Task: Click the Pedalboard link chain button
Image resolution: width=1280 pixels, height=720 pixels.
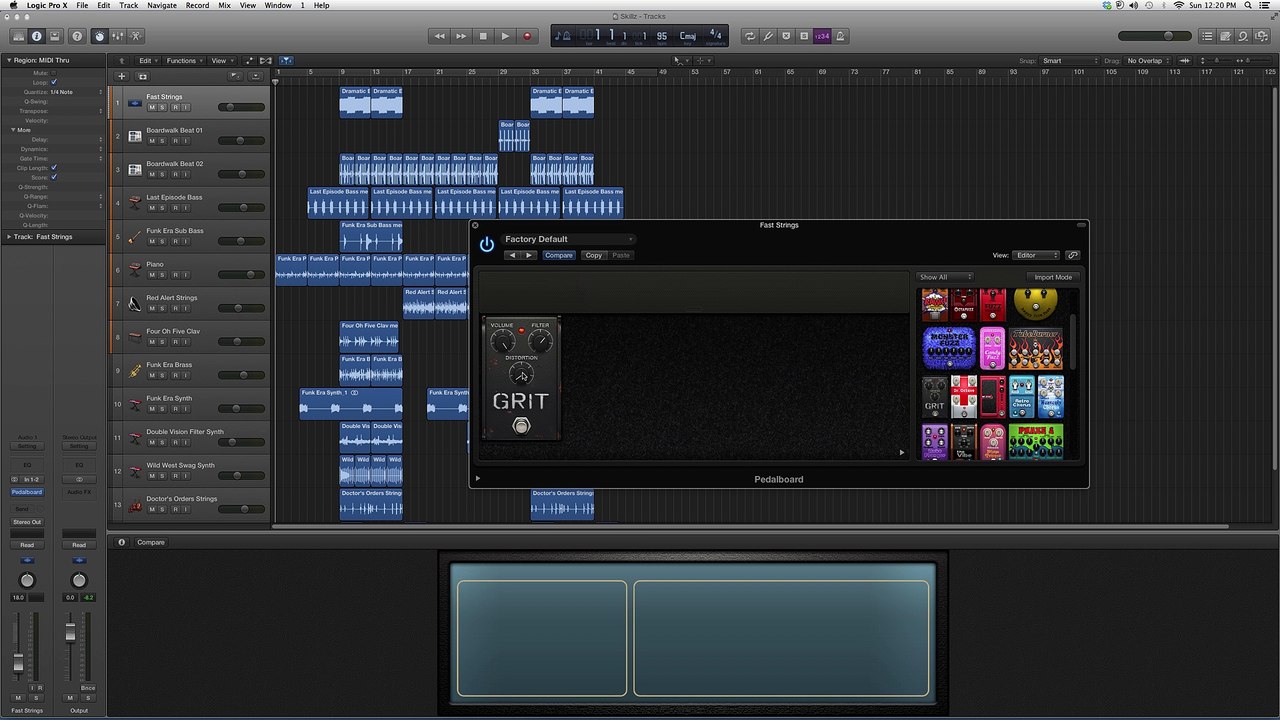Action: [1073, 255]
